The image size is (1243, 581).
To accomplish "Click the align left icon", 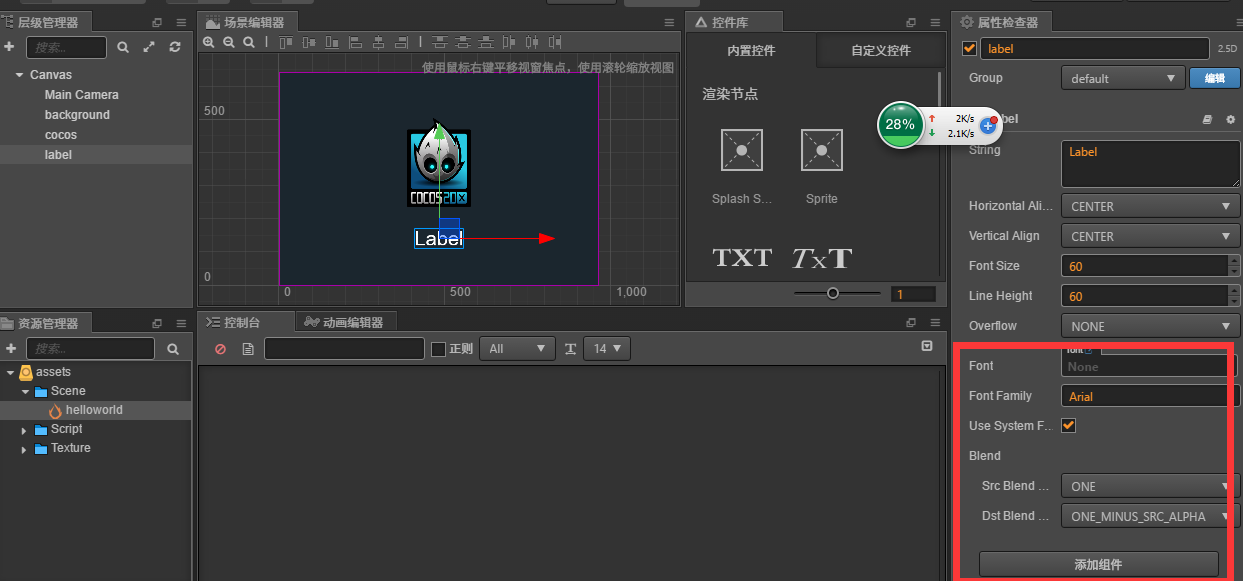I will [x=356, y=42].
